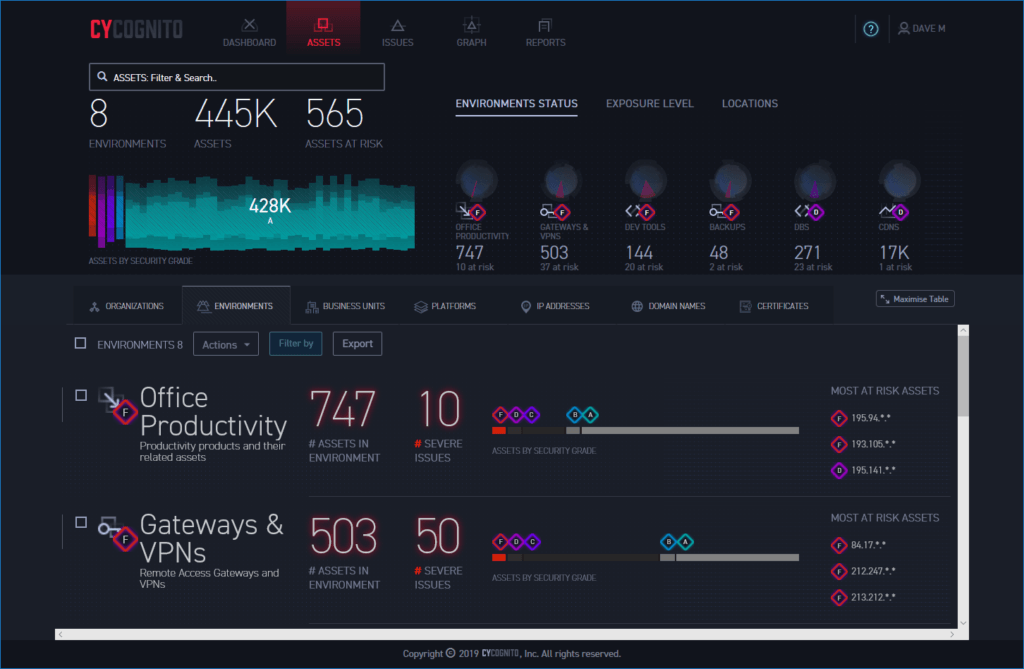This screenshot has width=1024, height=669.
Task: Click the 565 Assets at Risk figure
Action: (334, 114)
